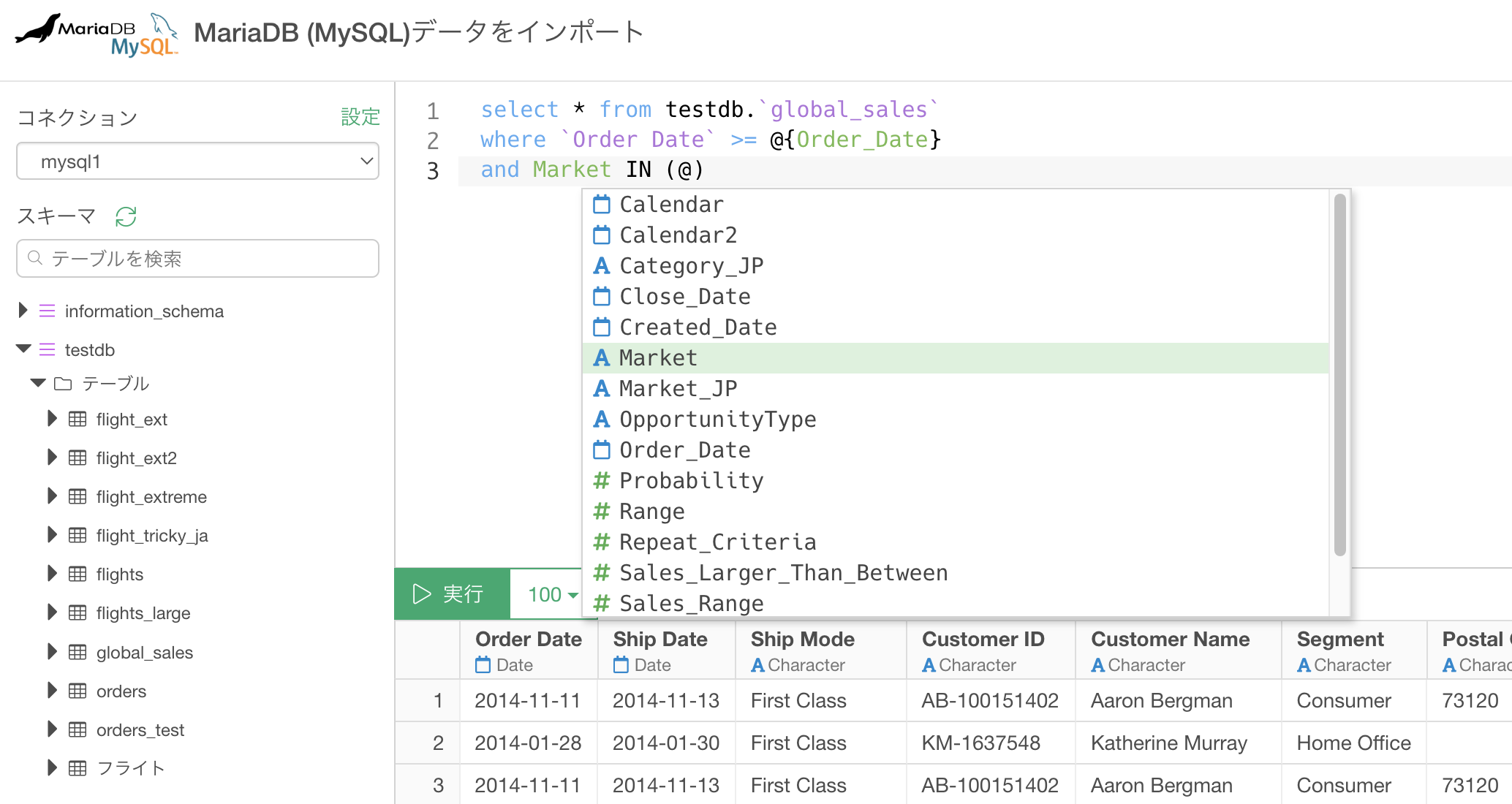Click the global_sales table icon

click(78, 652)
